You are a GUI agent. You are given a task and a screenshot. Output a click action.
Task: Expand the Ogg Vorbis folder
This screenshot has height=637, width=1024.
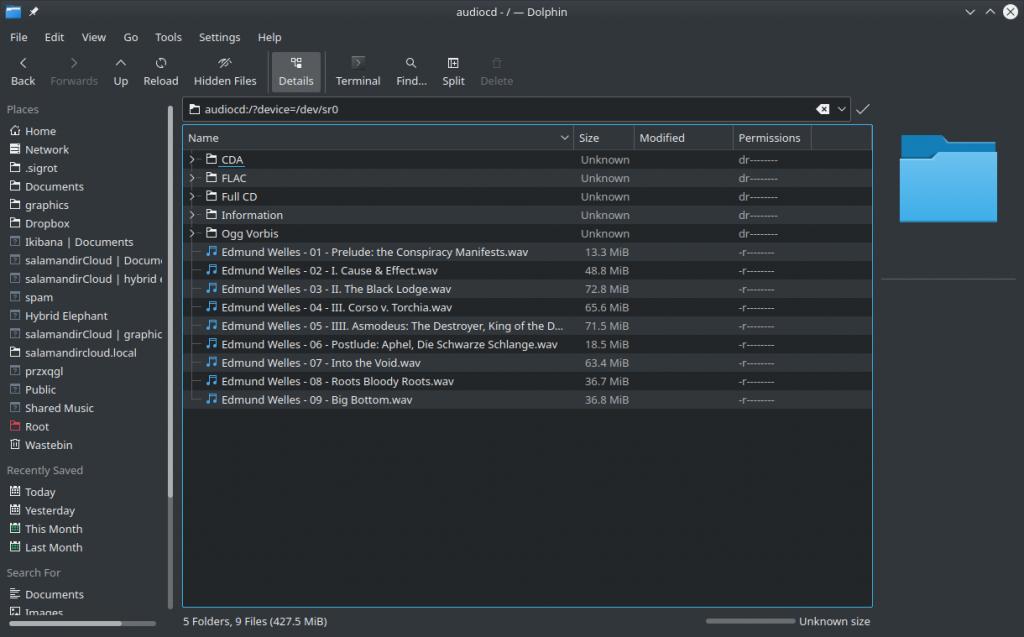193,234
